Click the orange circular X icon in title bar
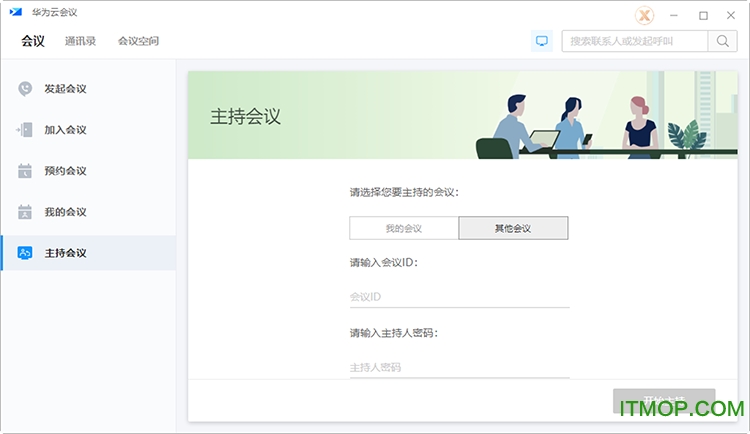 click(x=646, y=15)
